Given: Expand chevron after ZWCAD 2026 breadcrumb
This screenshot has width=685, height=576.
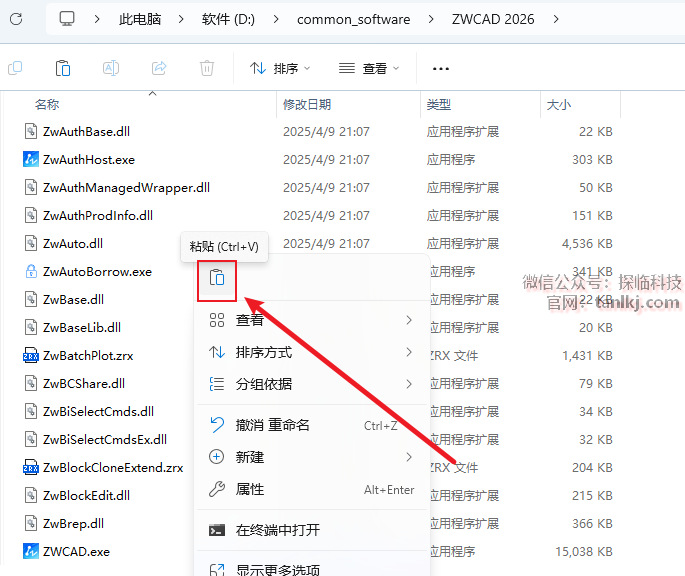Looking at the screenshot, I should coord(556,19).
